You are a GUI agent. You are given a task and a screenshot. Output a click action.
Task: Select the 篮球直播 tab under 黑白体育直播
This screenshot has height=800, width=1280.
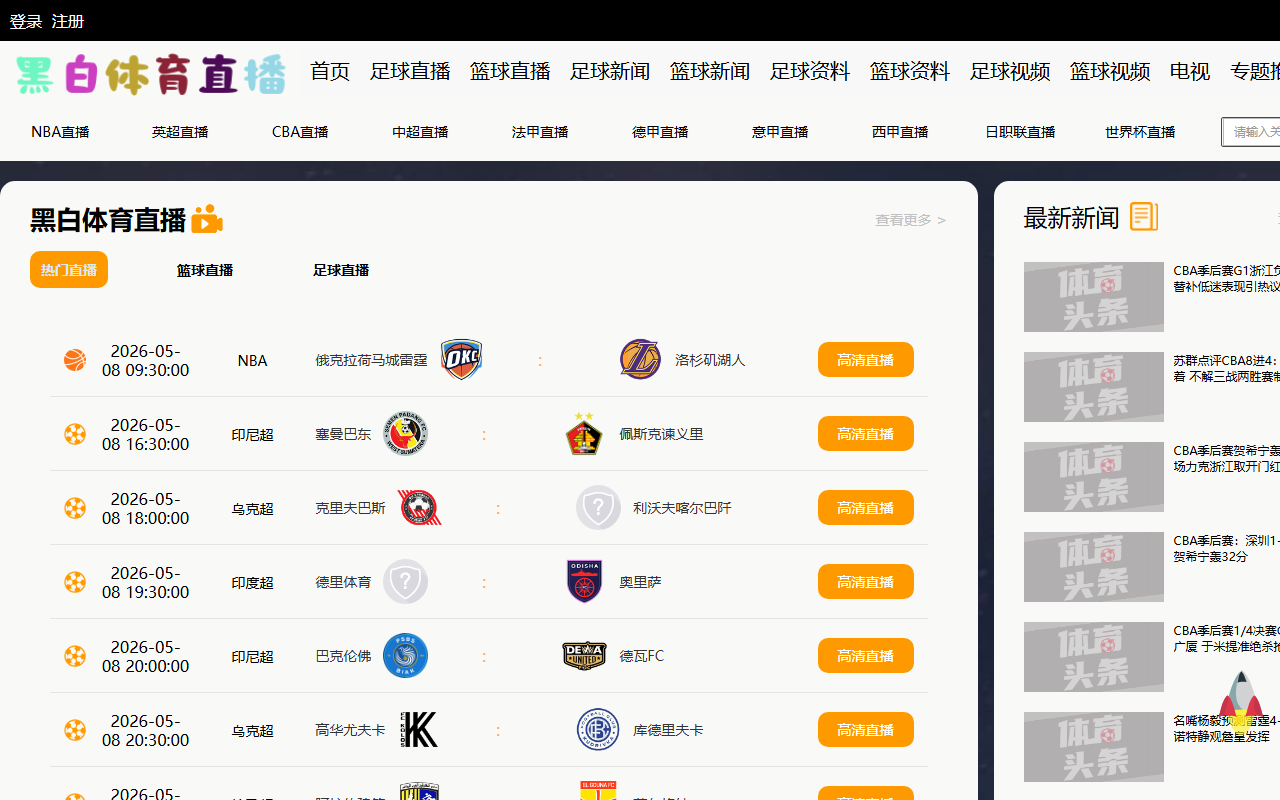pos(205,270)
